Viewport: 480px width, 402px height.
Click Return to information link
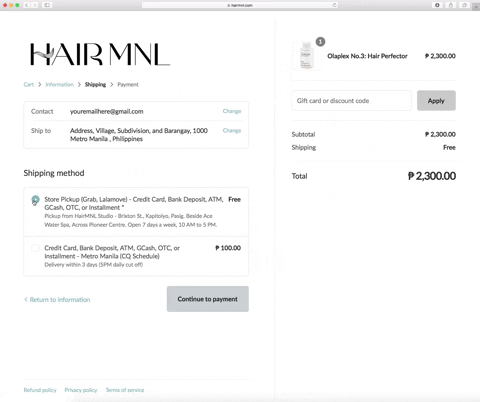click(57, 300)
